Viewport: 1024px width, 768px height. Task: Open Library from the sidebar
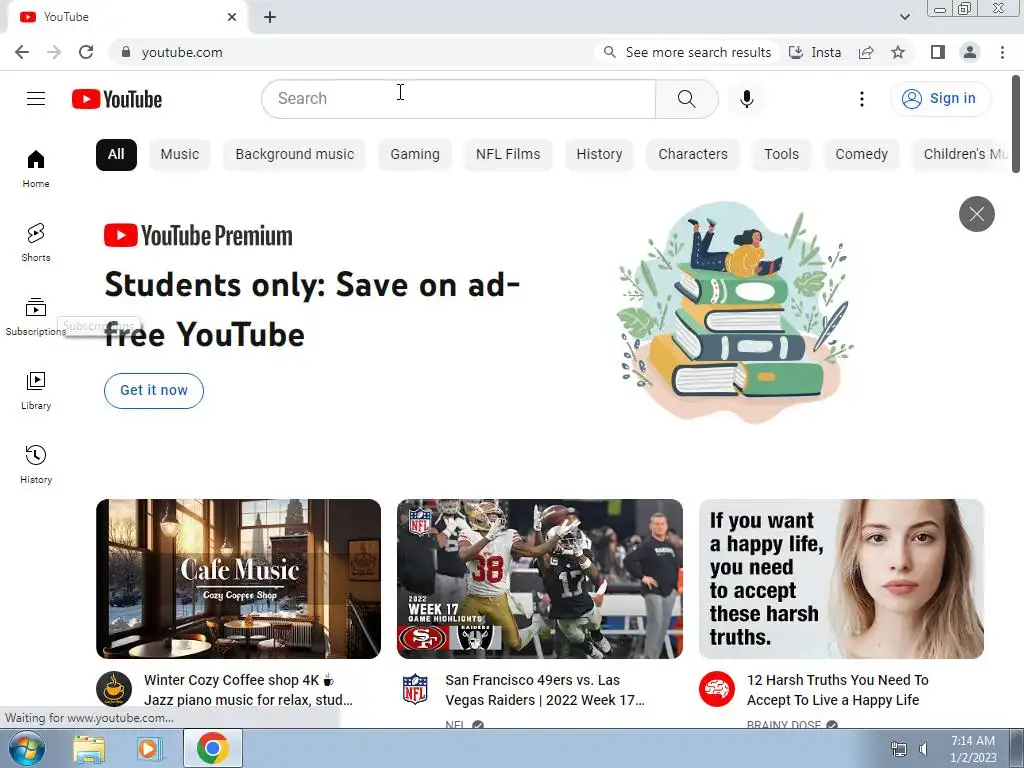(36, 390)
